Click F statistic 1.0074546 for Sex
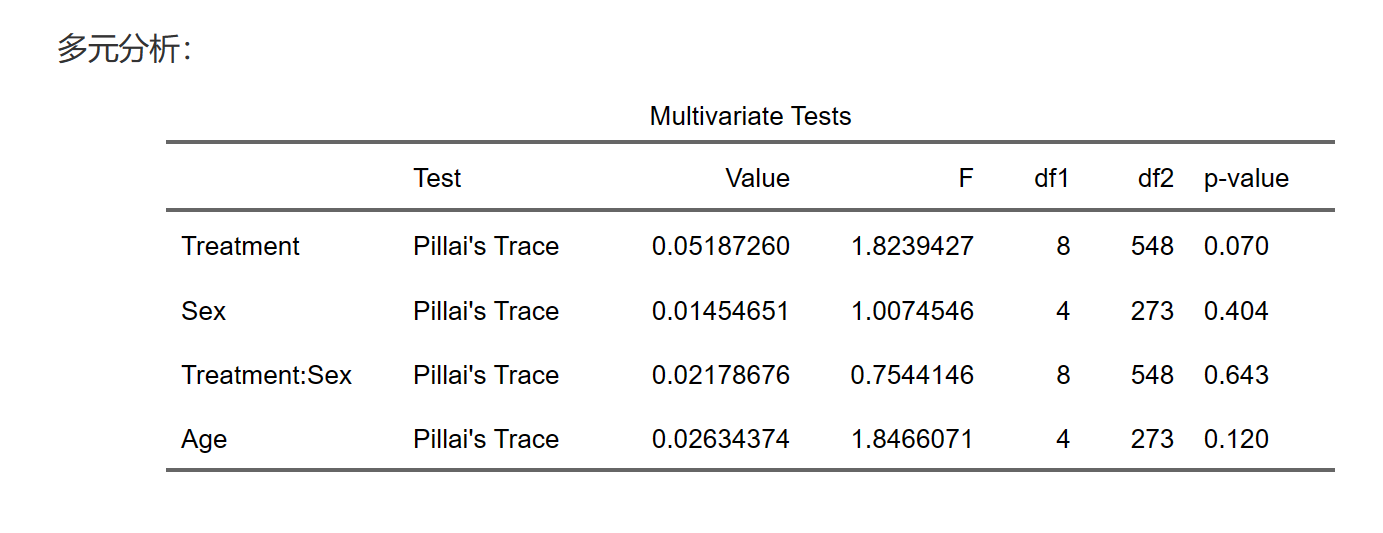The width and height of the screenshot is (1383, 533). [911, 312]
